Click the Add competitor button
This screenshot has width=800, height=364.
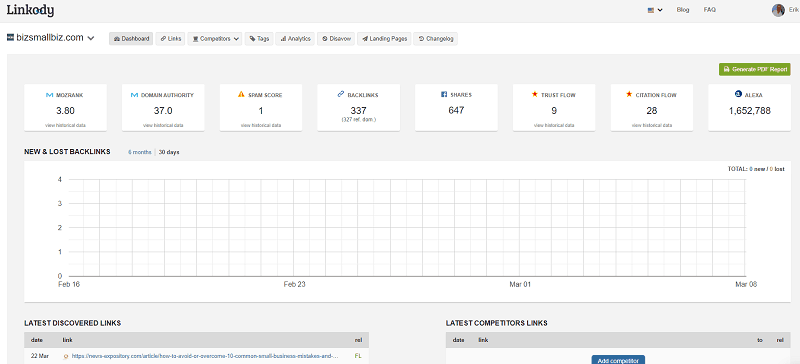pos(618,360)
